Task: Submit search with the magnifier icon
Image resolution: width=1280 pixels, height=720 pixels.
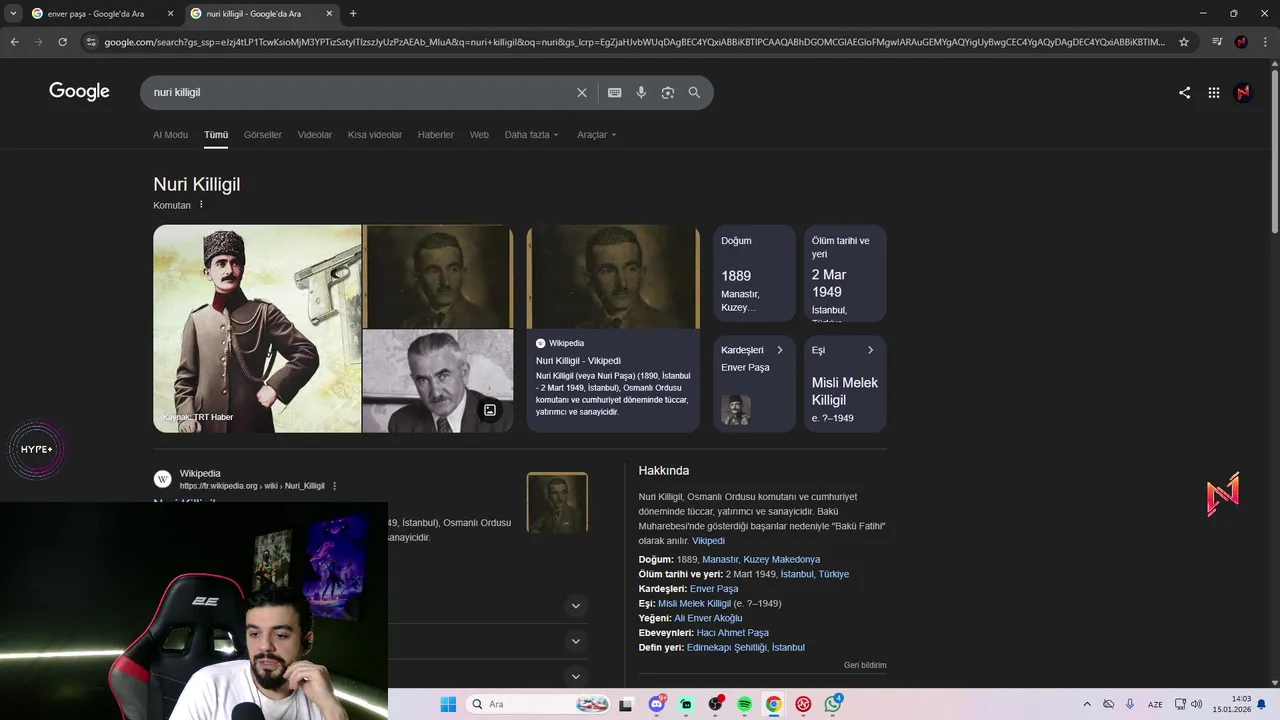Action: point(694,92)
